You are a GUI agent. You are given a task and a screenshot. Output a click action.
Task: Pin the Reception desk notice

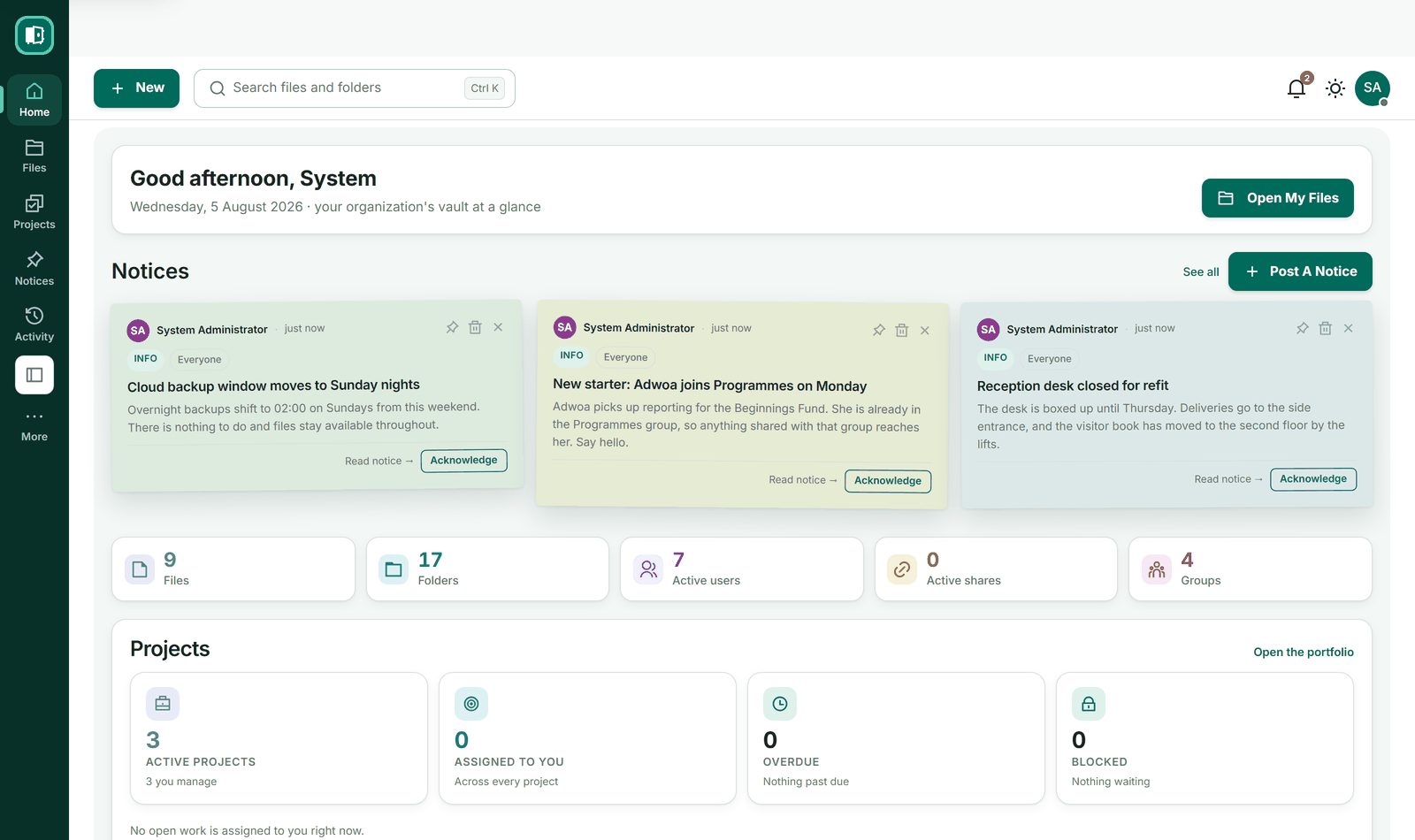tap(1303, 328)
